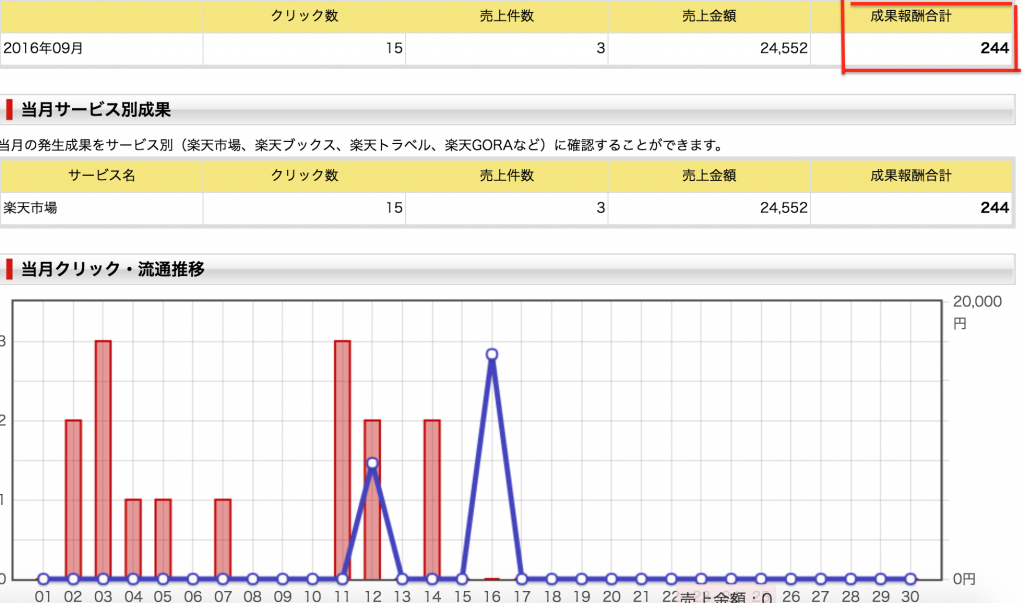Screen dimensions: 1024x603
Task: Click the 20,000円 axis label on the chart
Action: tap(979, 310)
